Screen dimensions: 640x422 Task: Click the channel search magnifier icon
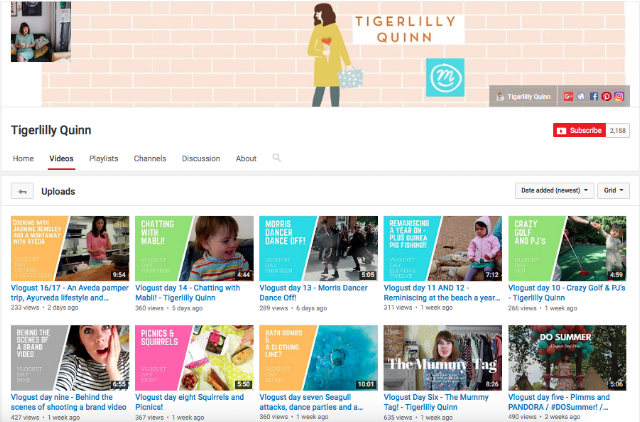coord(276,158)
